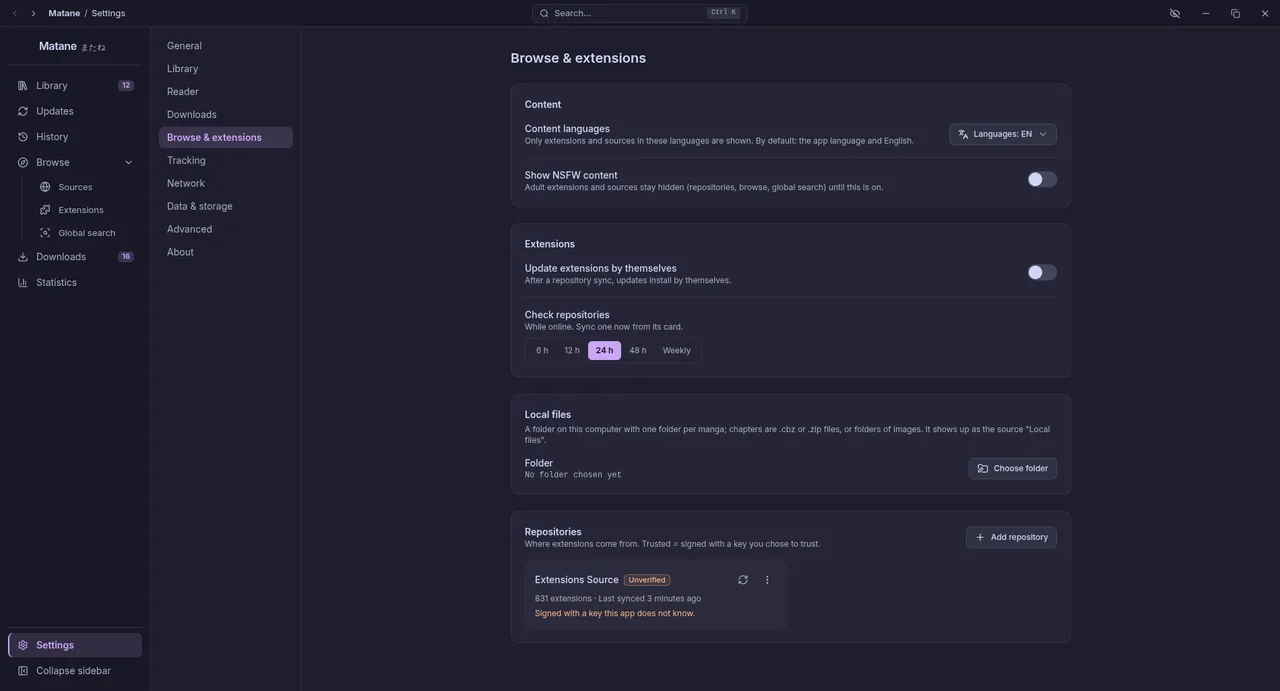The image size is (1280, 691).
Task: Switch to About settings tab
Action: (226, 253)
